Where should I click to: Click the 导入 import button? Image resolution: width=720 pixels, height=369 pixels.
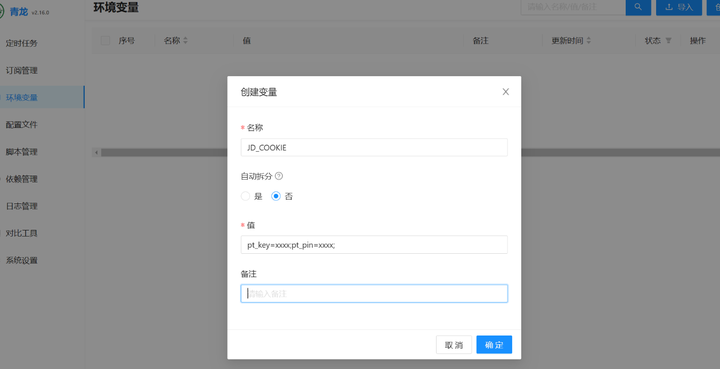(679, 7)
